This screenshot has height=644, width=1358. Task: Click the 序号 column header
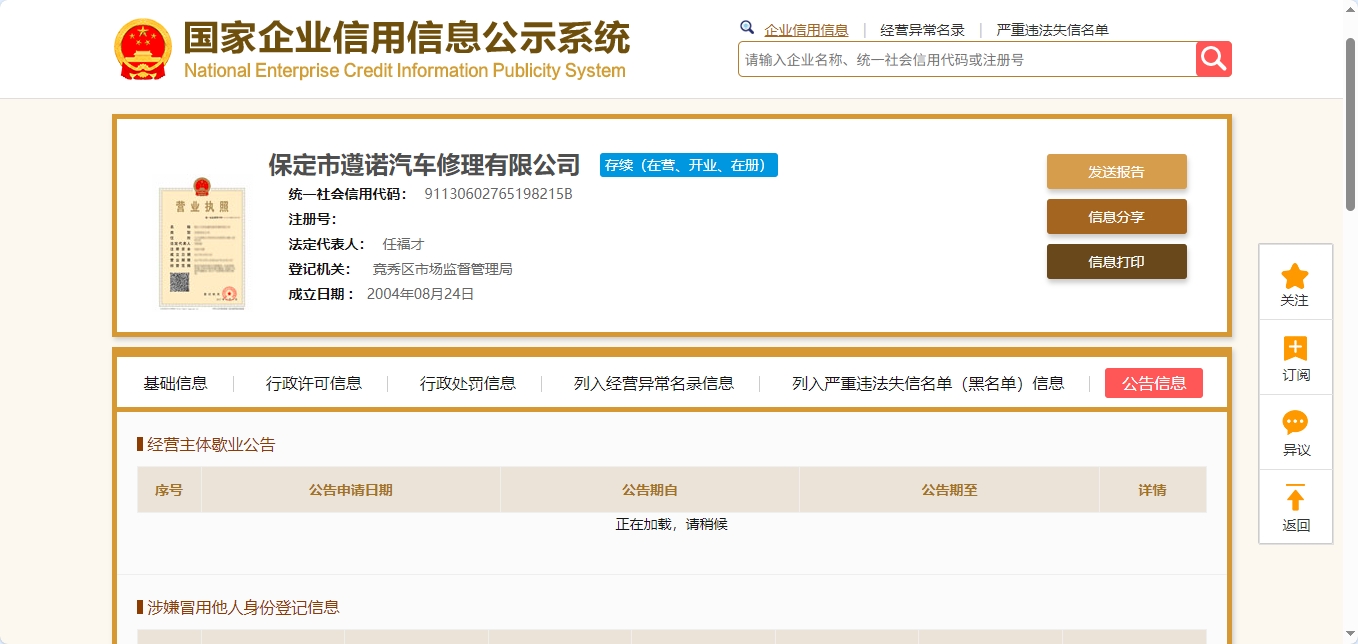click(169, 490)
